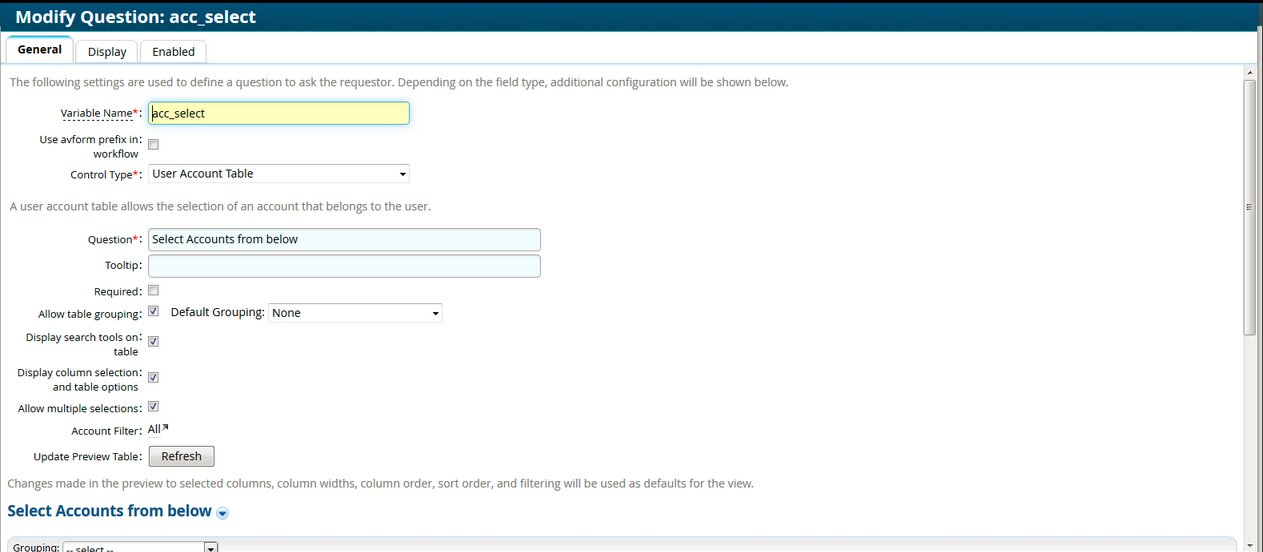Toggle the Use avform prefix in workflow checkbox

154,145
